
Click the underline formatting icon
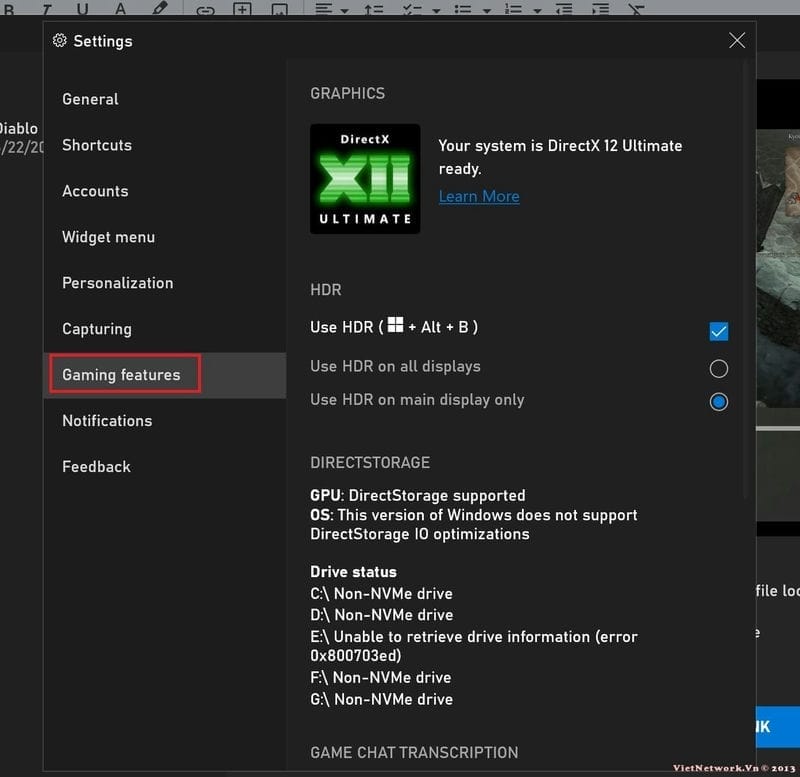[x=83, y=9]
